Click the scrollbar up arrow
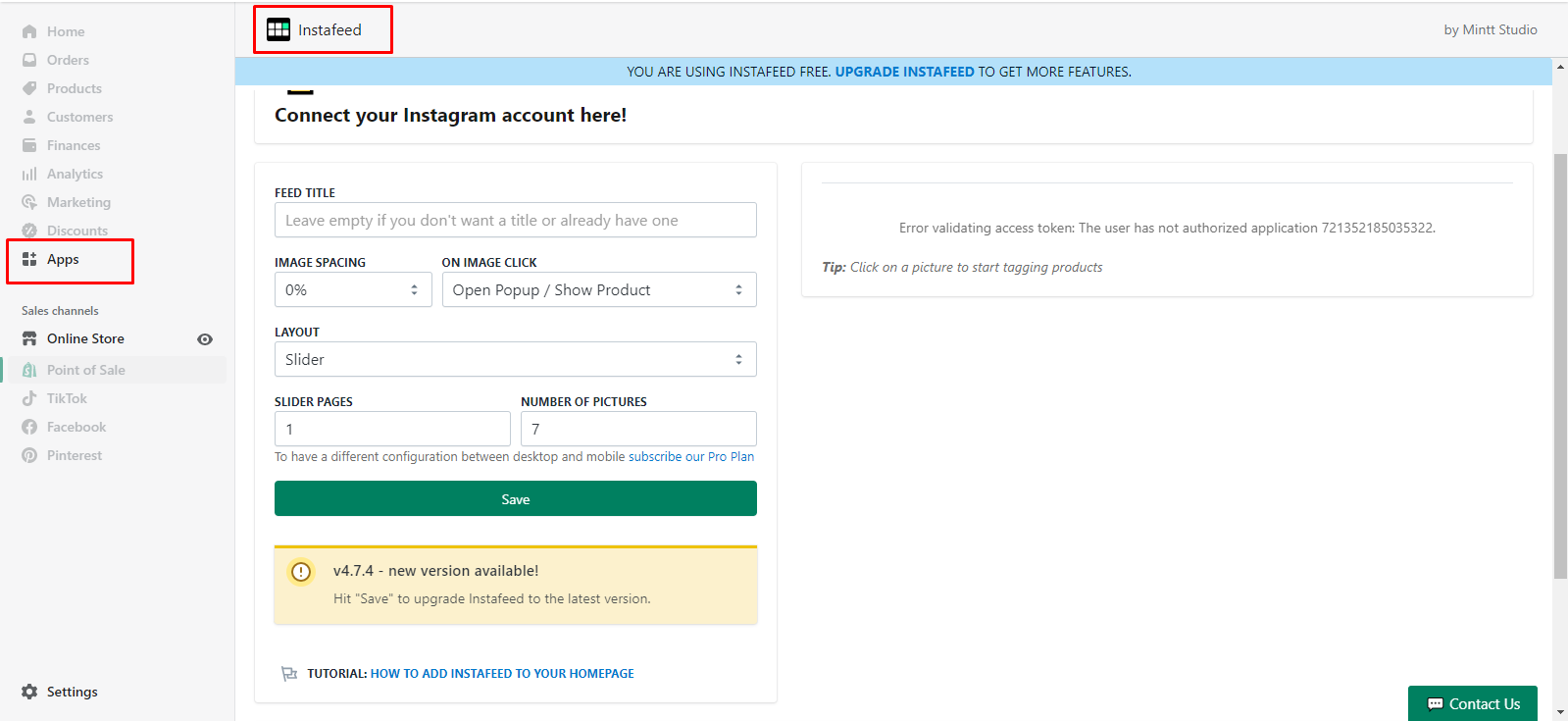The height and width of the screenshot is (721, 1568). [x=1560, y=66]
